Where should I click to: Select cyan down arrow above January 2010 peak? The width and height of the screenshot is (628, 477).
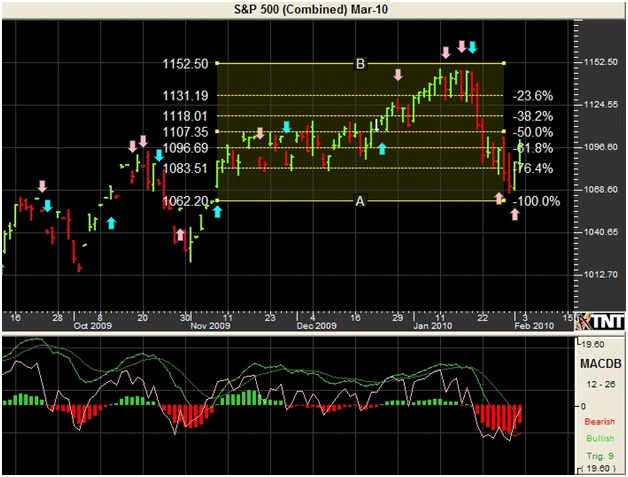(x=473, y=47)
